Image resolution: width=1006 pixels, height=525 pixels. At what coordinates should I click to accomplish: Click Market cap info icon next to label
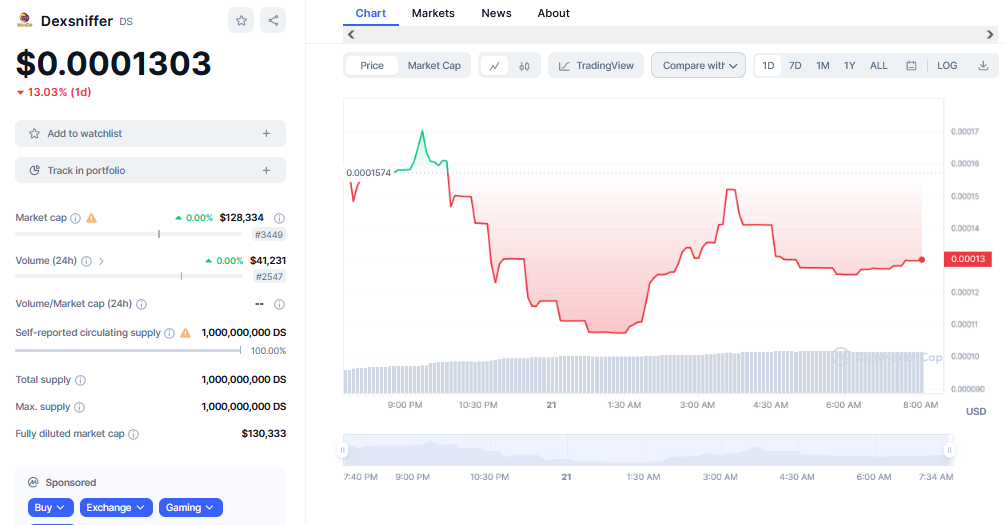pos(76,218)
